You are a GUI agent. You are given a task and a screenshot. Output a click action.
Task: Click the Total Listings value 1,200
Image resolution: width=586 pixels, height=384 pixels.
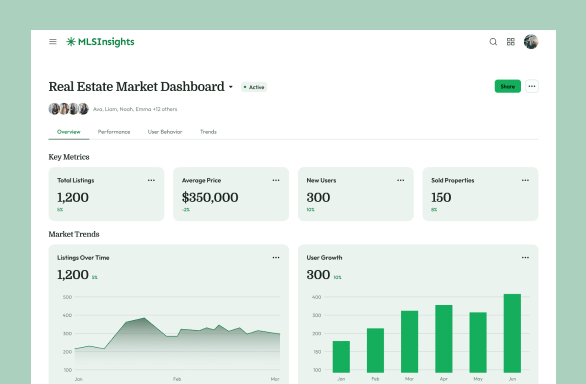click(73, 197)
